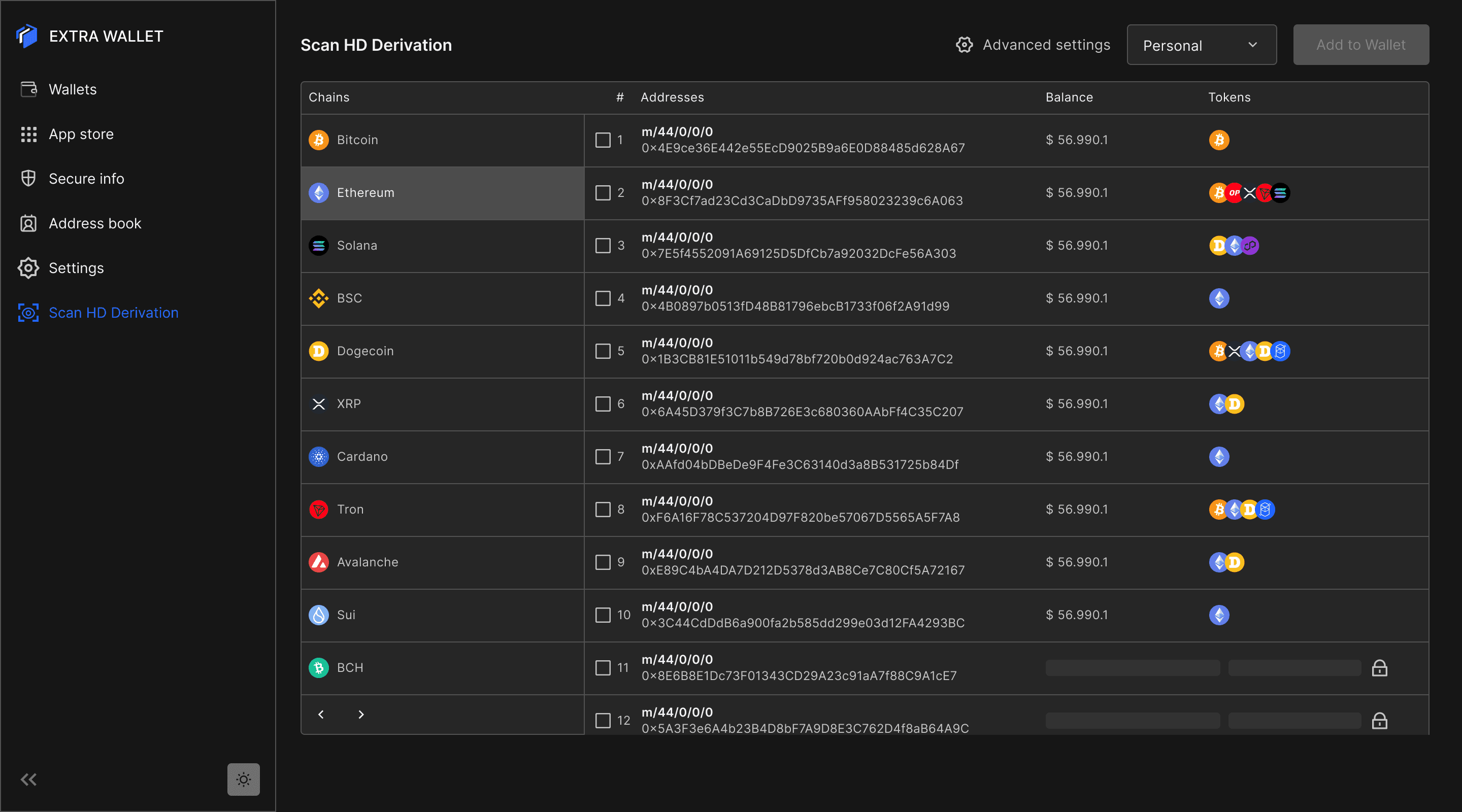
Task: Click lock icon on row 11
Action: pyautogui.click(x=1379, y=668)
